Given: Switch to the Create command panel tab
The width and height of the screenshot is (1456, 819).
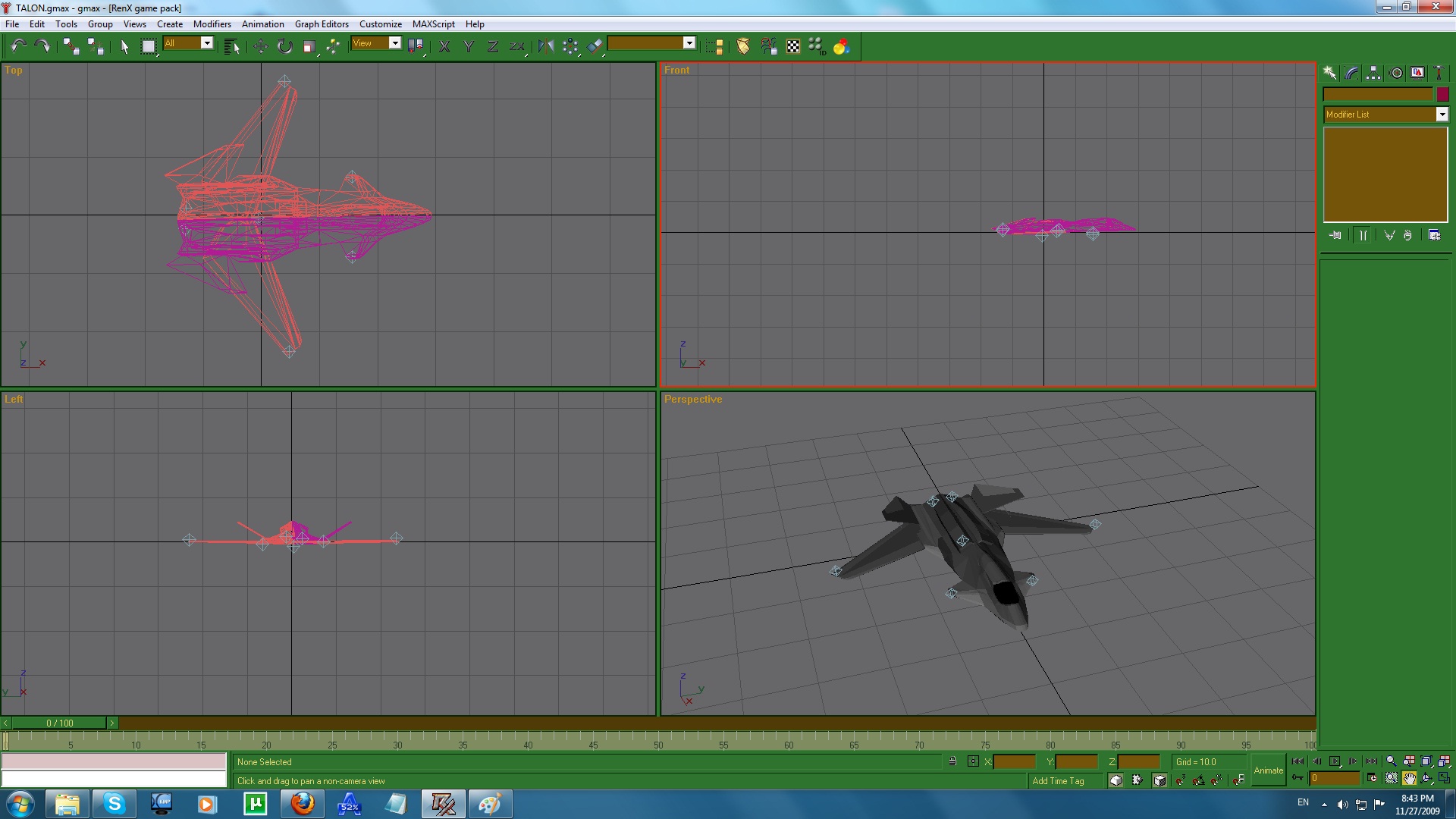Looking at the screenshot, I should click(x=1330, y=73).
